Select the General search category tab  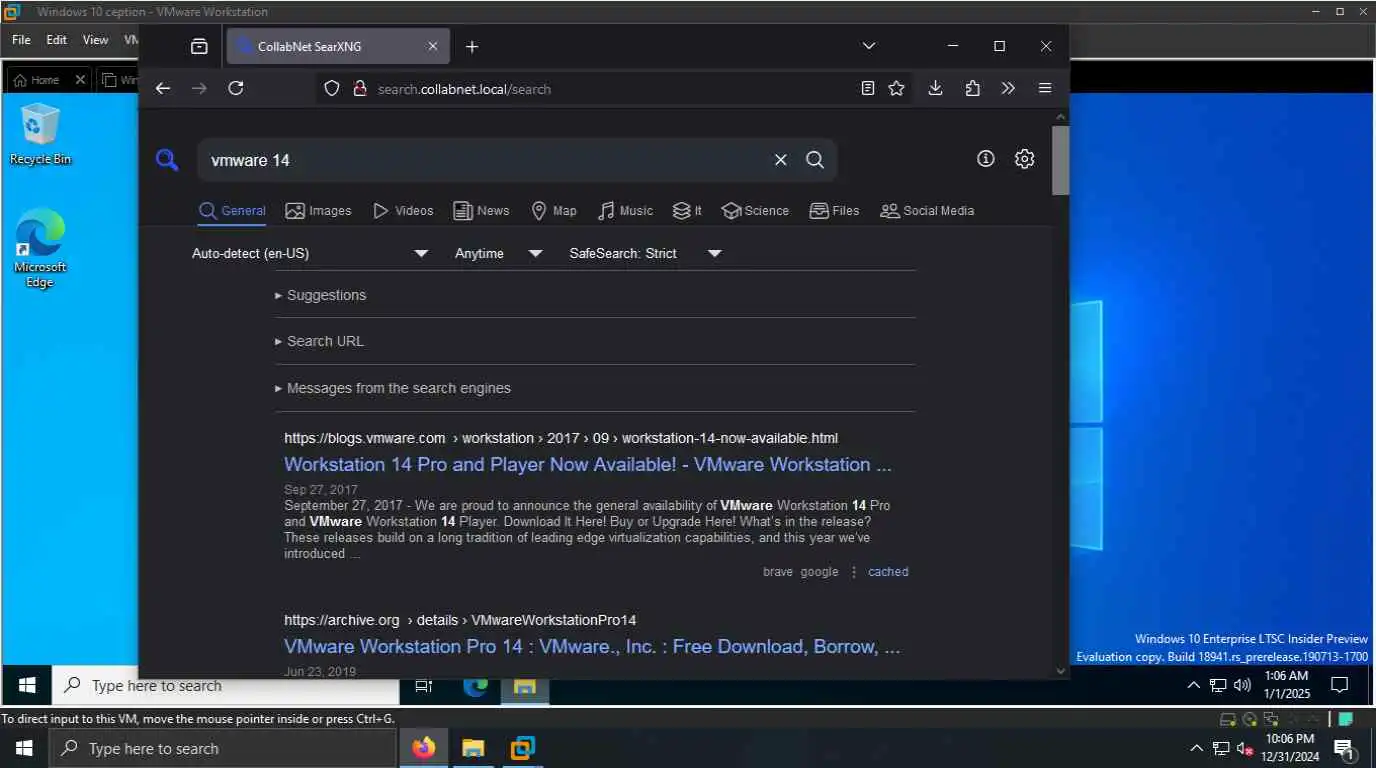(232, 211)
